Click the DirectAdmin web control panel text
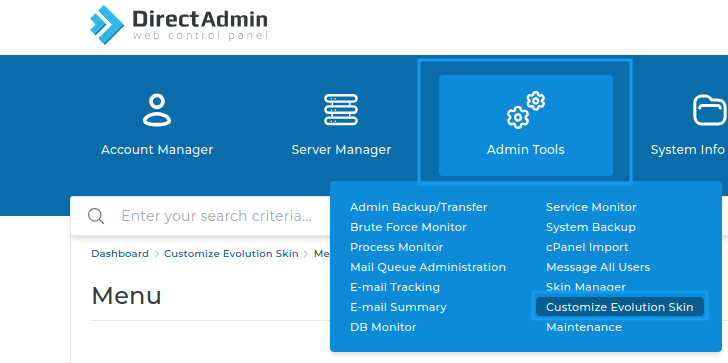The width and height of the screenshot is (728, 363). pyautogui.click(x=200, y=25)
